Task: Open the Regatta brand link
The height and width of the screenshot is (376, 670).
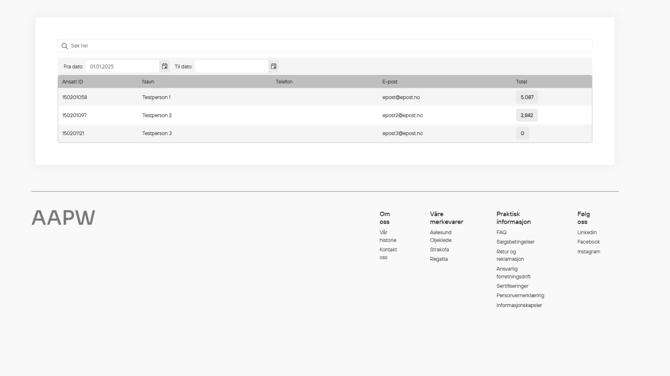Action: point(439,259)
